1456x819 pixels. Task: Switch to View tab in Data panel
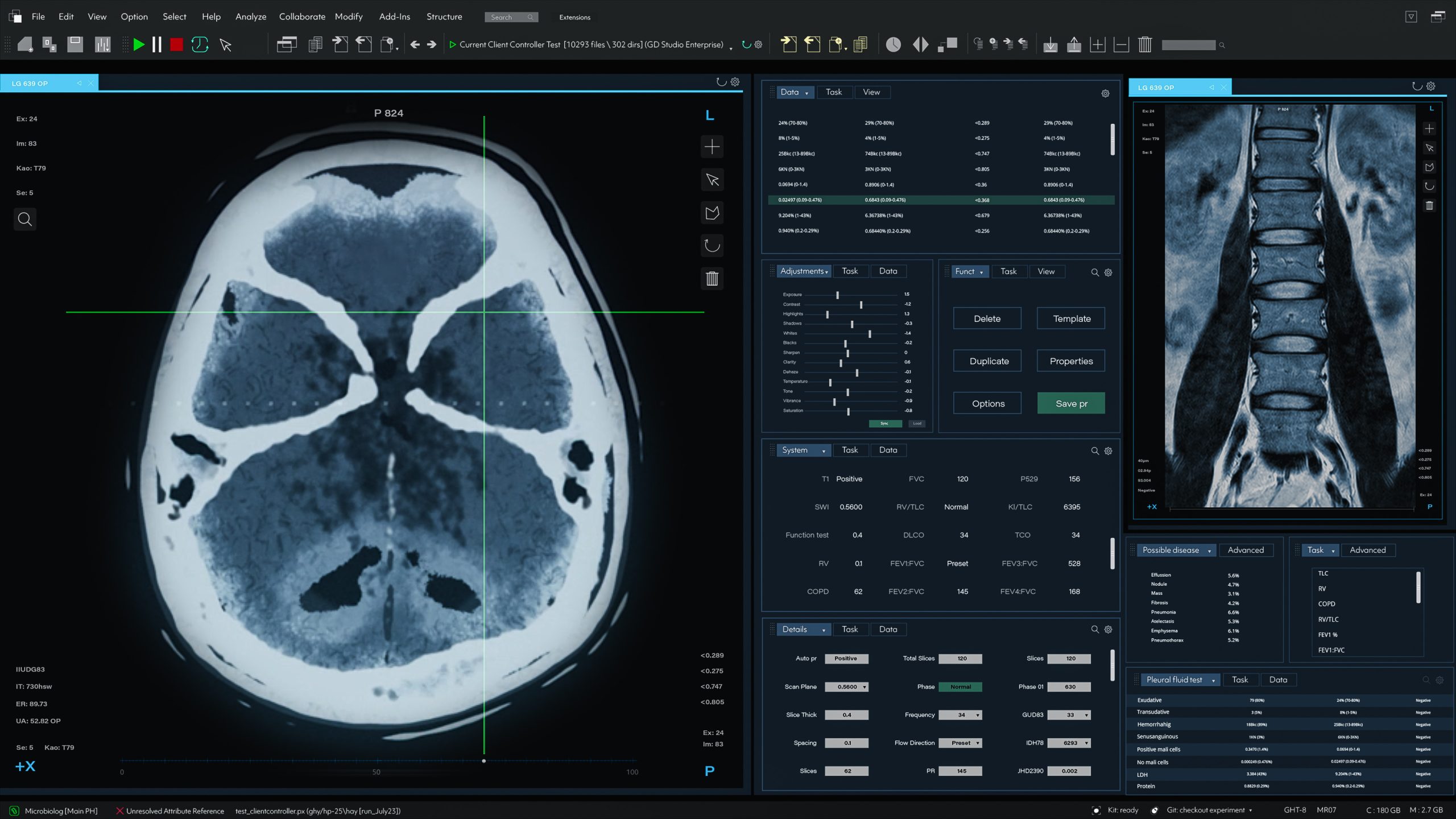click(x=871, y=92)
